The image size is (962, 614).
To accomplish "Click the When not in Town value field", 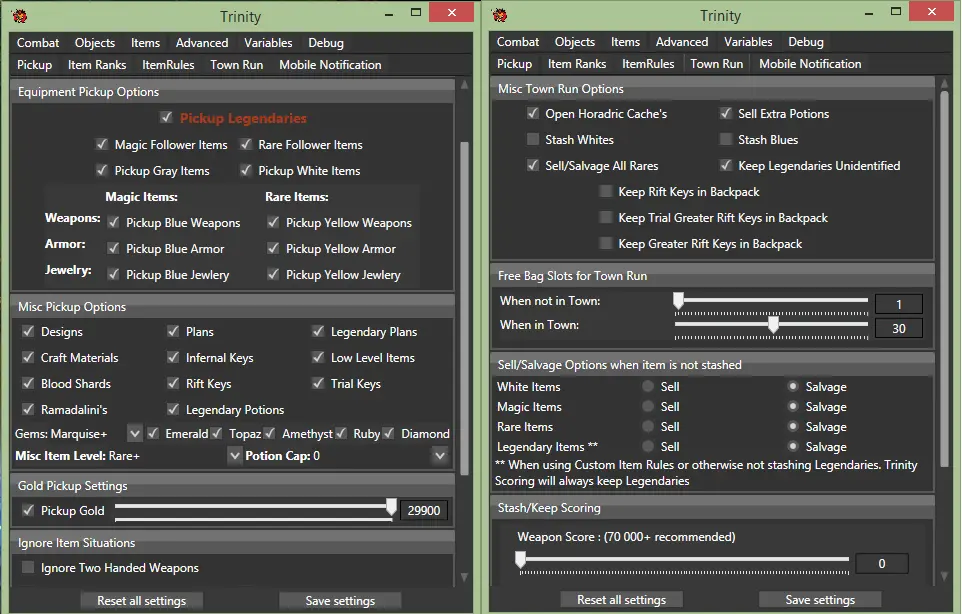I will 899,304.
